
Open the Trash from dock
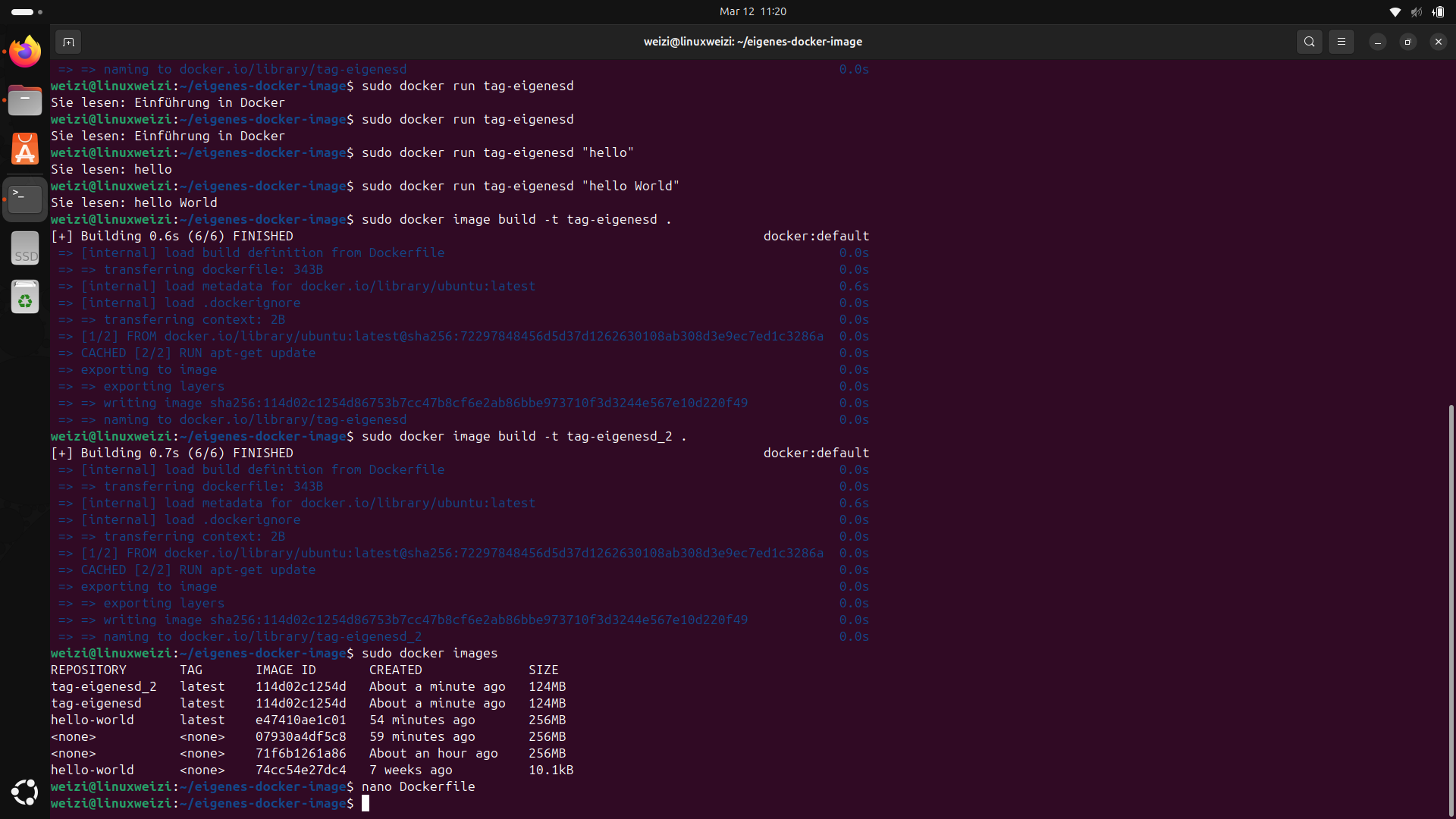pos(25,297)
